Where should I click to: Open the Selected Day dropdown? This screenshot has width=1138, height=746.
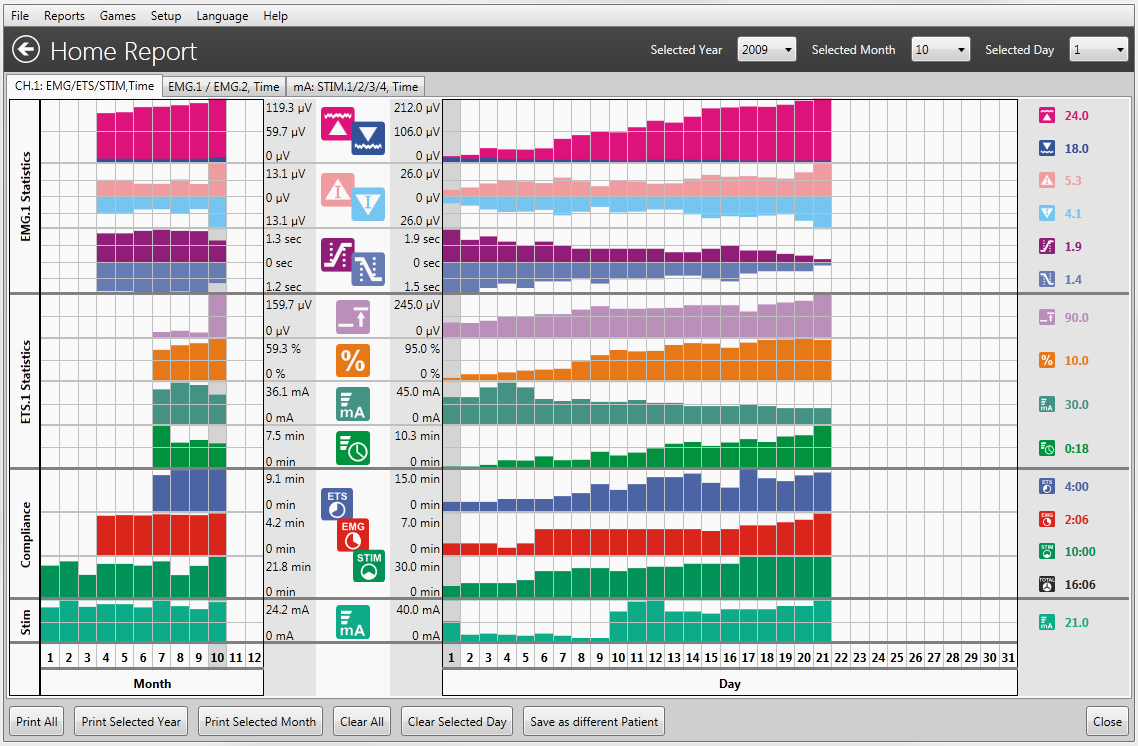1098,49
